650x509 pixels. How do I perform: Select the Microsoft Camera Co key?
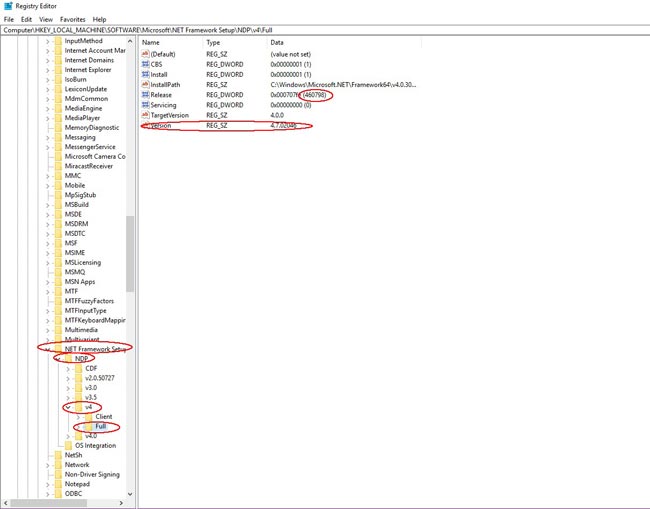pyautogui.click(x=95, y=156)
